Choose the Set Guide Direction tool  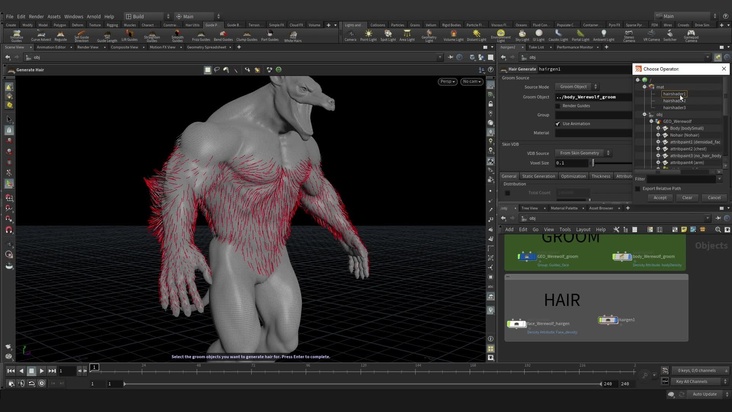(x=82, y=35)
